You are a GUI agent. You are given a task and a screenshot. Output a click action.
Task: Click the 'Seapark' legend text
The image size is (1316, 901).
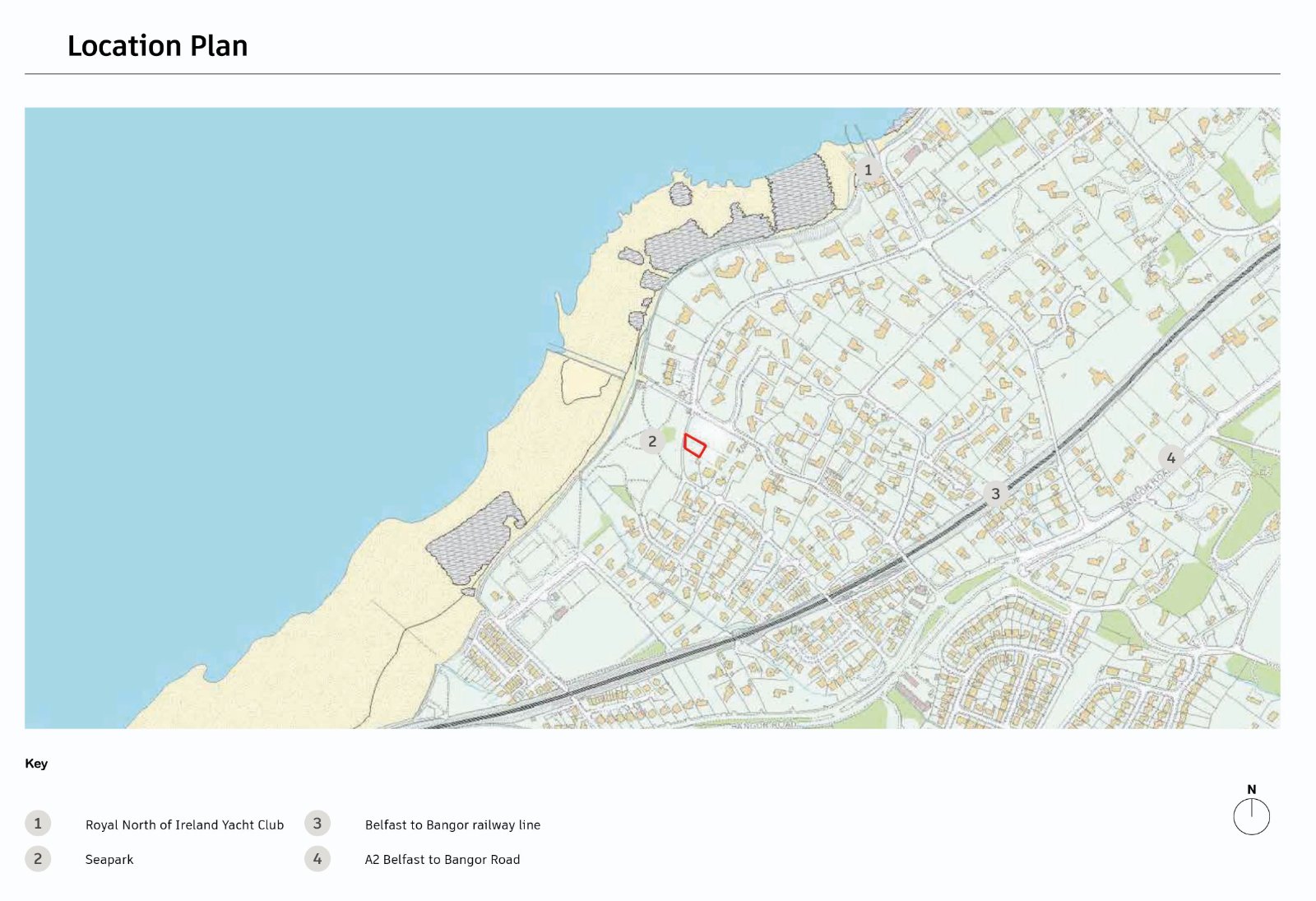(109, 860)
